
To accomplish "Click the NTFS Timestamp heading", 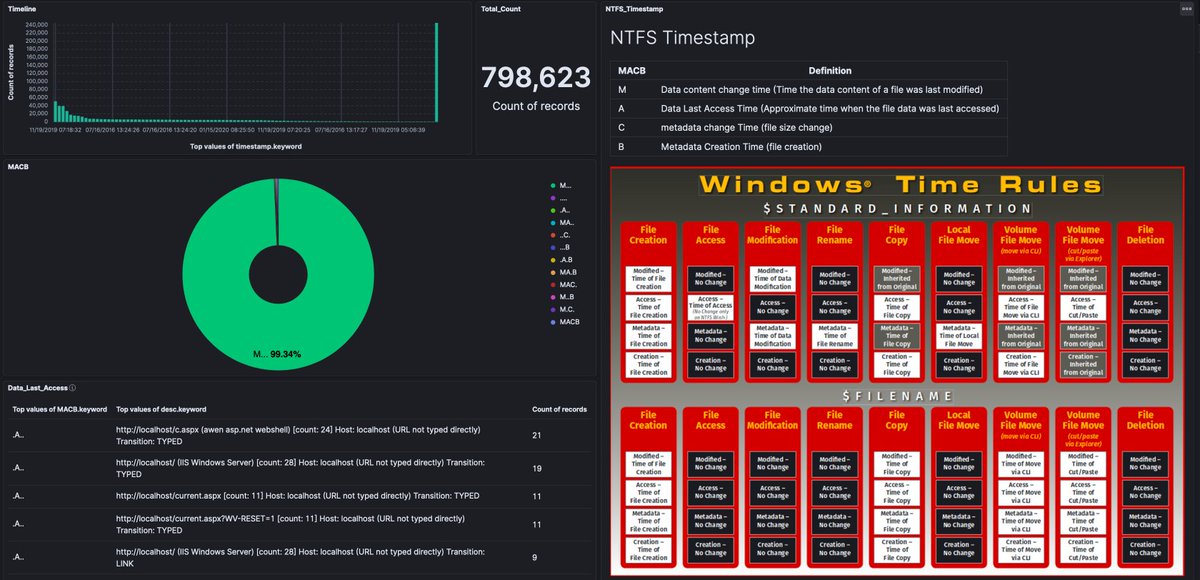I will [683, 38].
